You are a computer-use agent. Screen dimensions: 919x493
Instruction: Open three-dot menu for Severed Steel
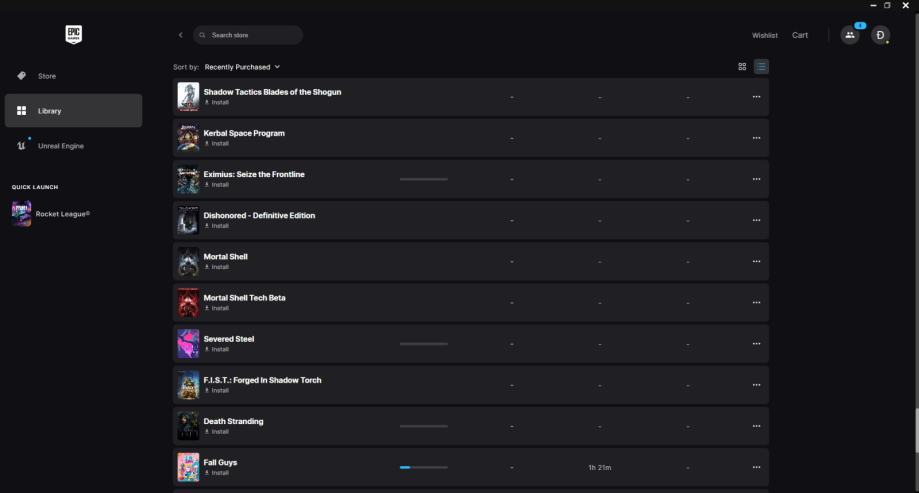coord(756,344)
